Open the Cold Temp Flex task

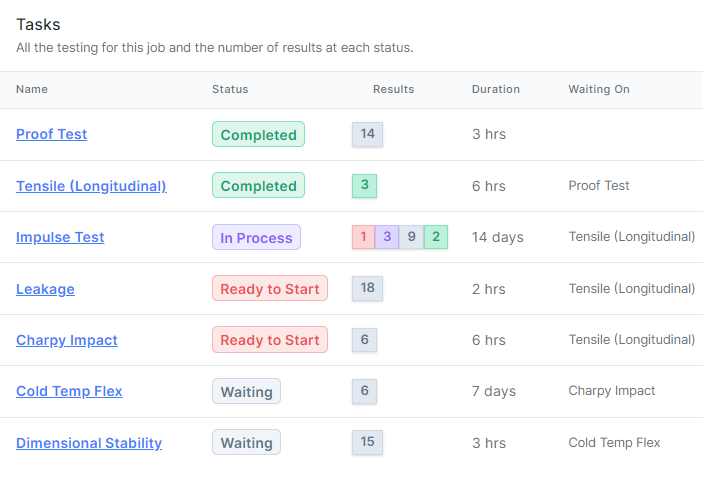click(69, 391)
